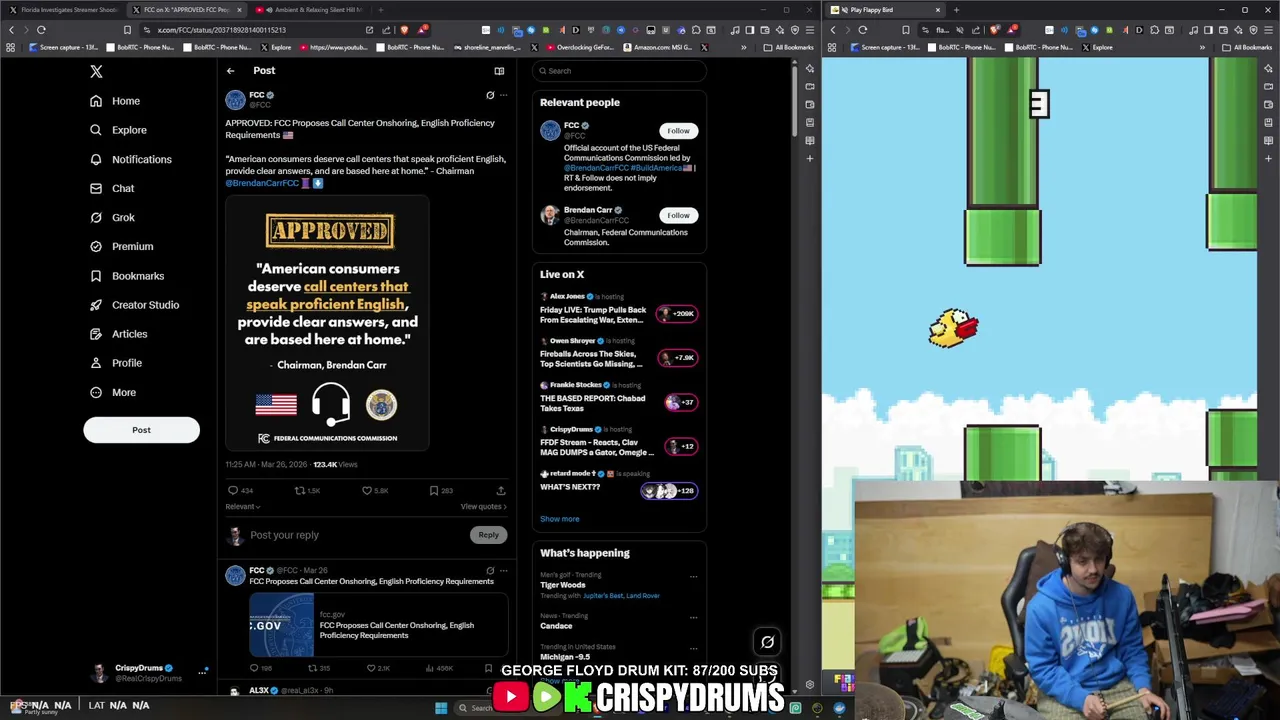Click Grok explain icon on FCC post
Screen dimensions: 1280x720
tap(490, 95)
